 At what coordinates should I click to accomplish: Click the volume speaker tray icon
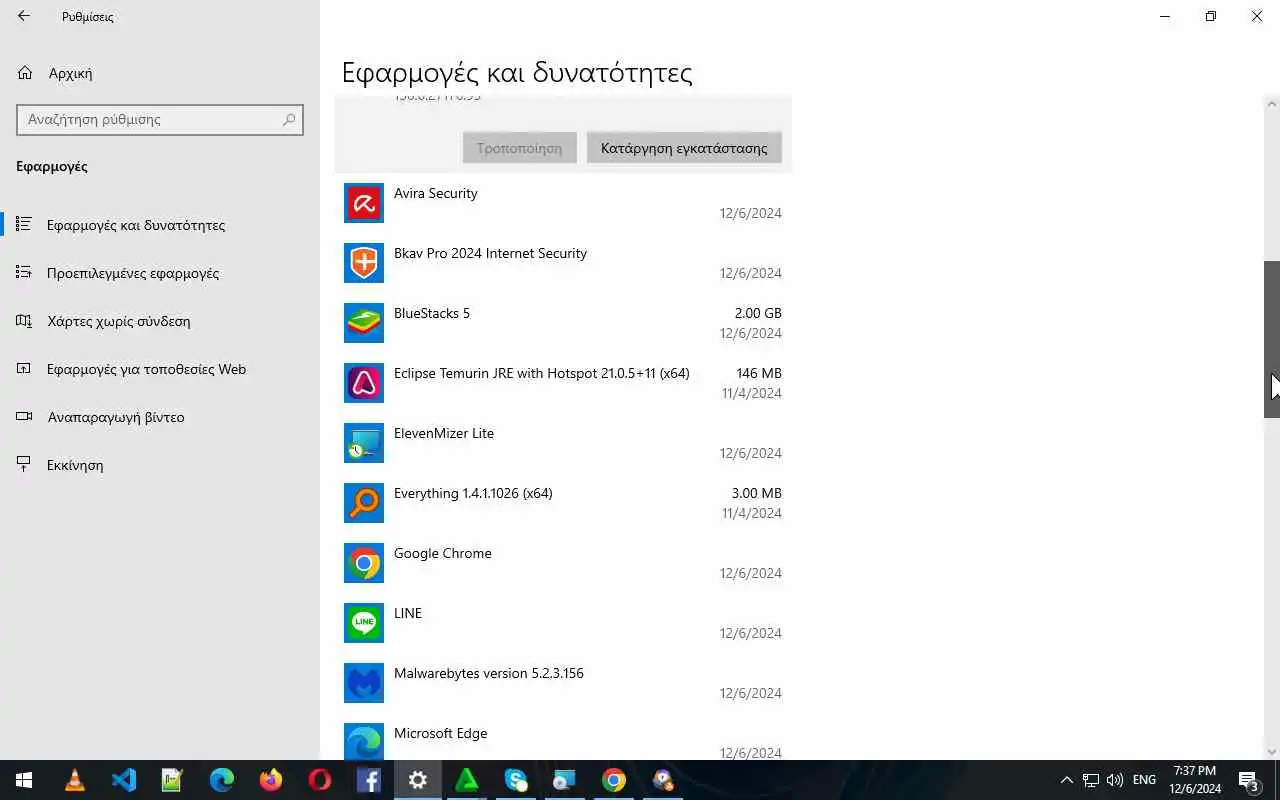tap(1115, 780)
